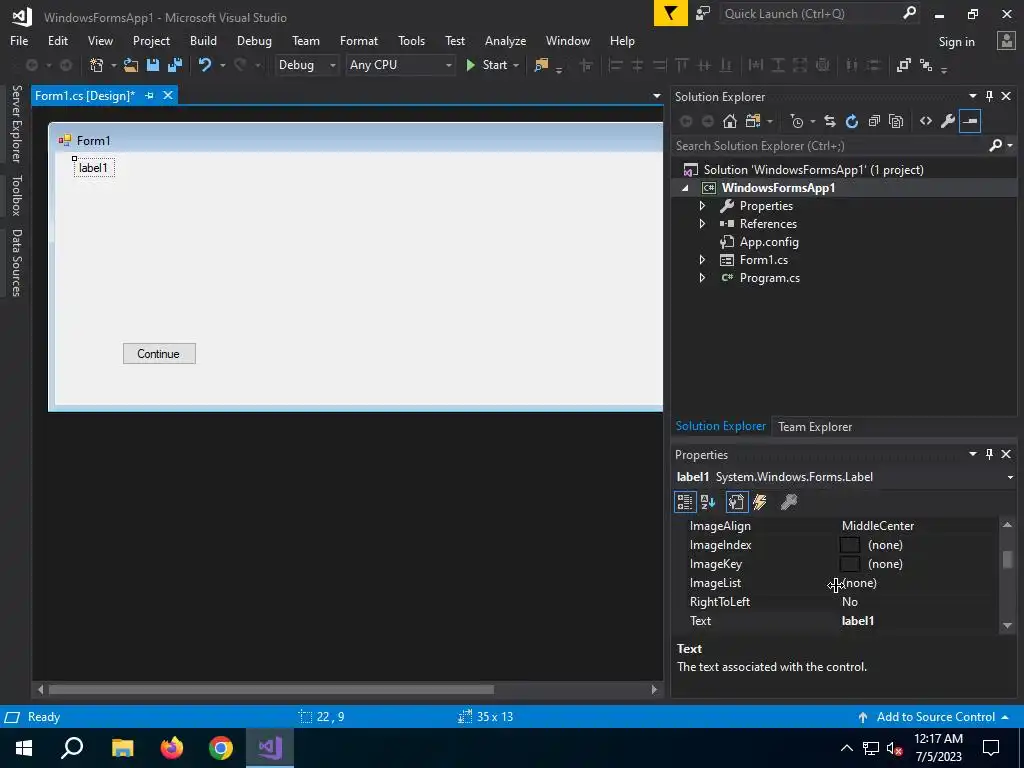Click the tab order toolbar icon
Image resolution: width=1024 pixels, height=768 pixels.
point(925,65)
